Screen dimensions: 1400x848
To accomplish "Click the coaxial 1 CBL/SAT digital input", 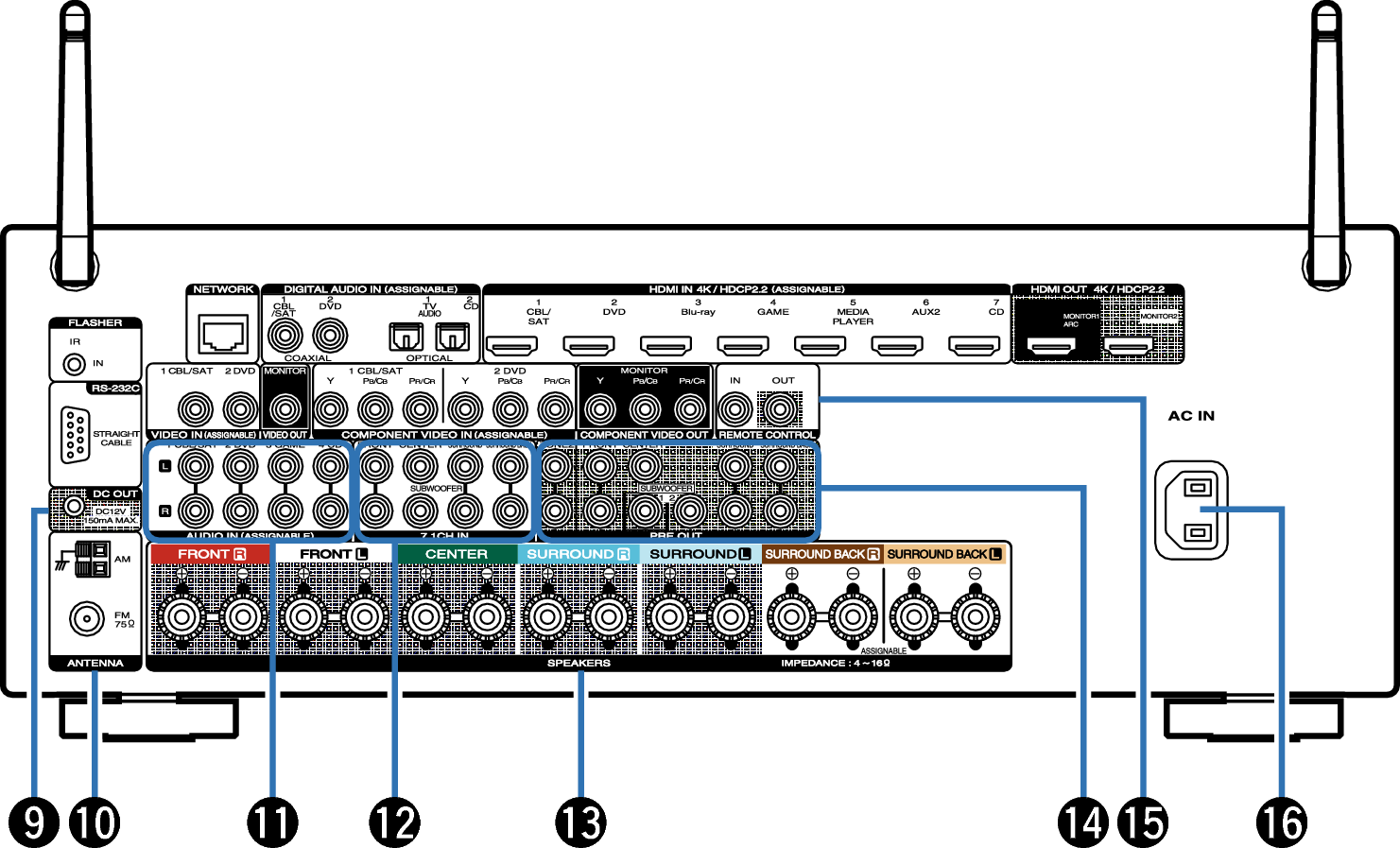I will (x=285, y=335).
